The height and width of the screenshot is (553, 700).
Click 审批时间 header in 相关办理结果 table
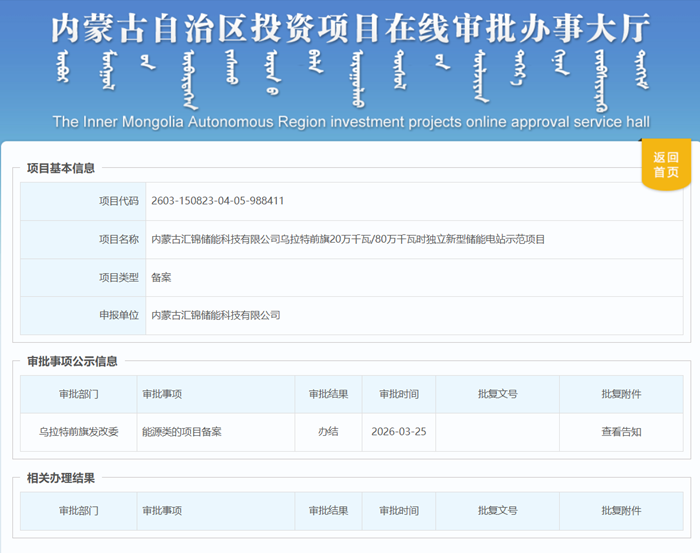point(398,511)
